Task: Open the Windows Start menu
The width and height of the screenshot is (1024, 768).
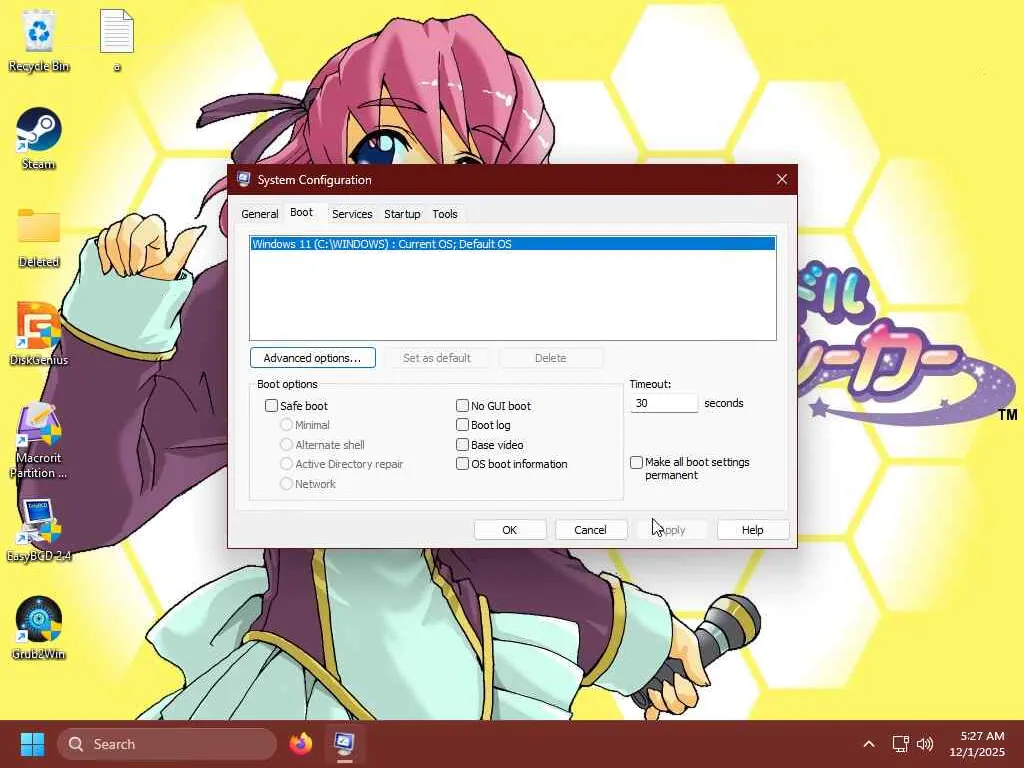Action: click(x=32, y=744)
